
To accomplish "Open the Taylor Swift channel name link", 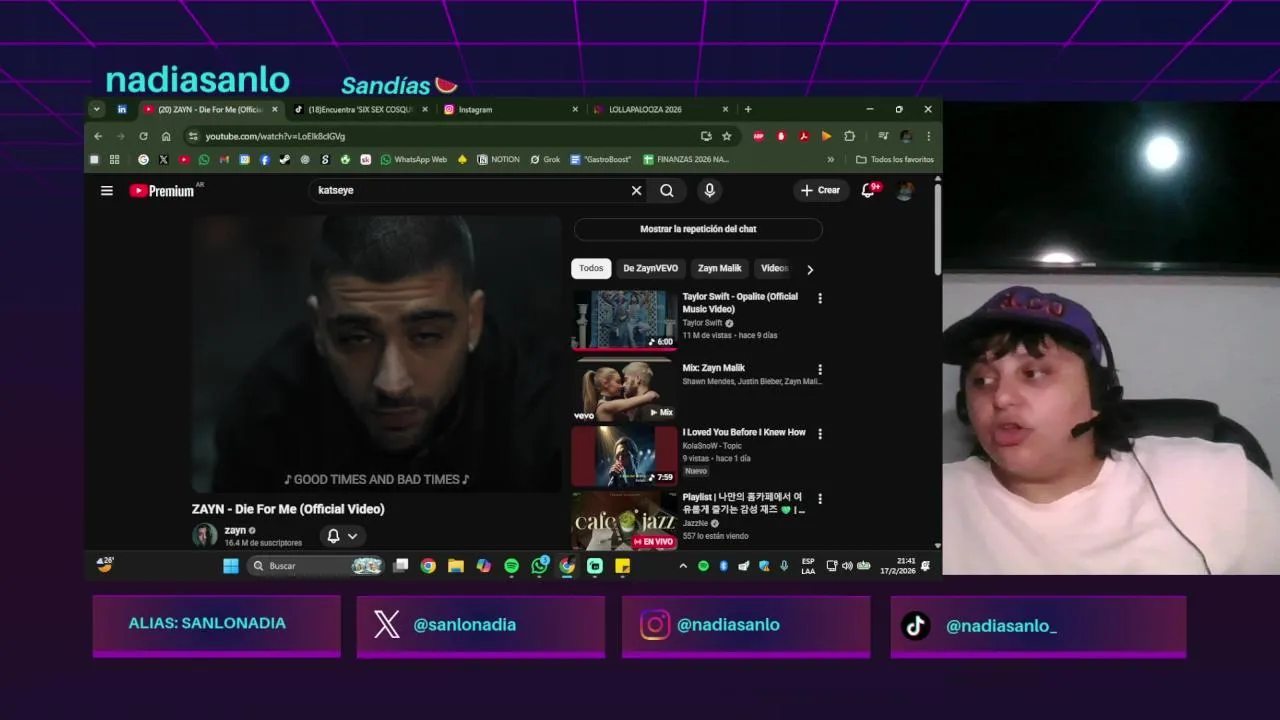I will click(x=702, y=323).
